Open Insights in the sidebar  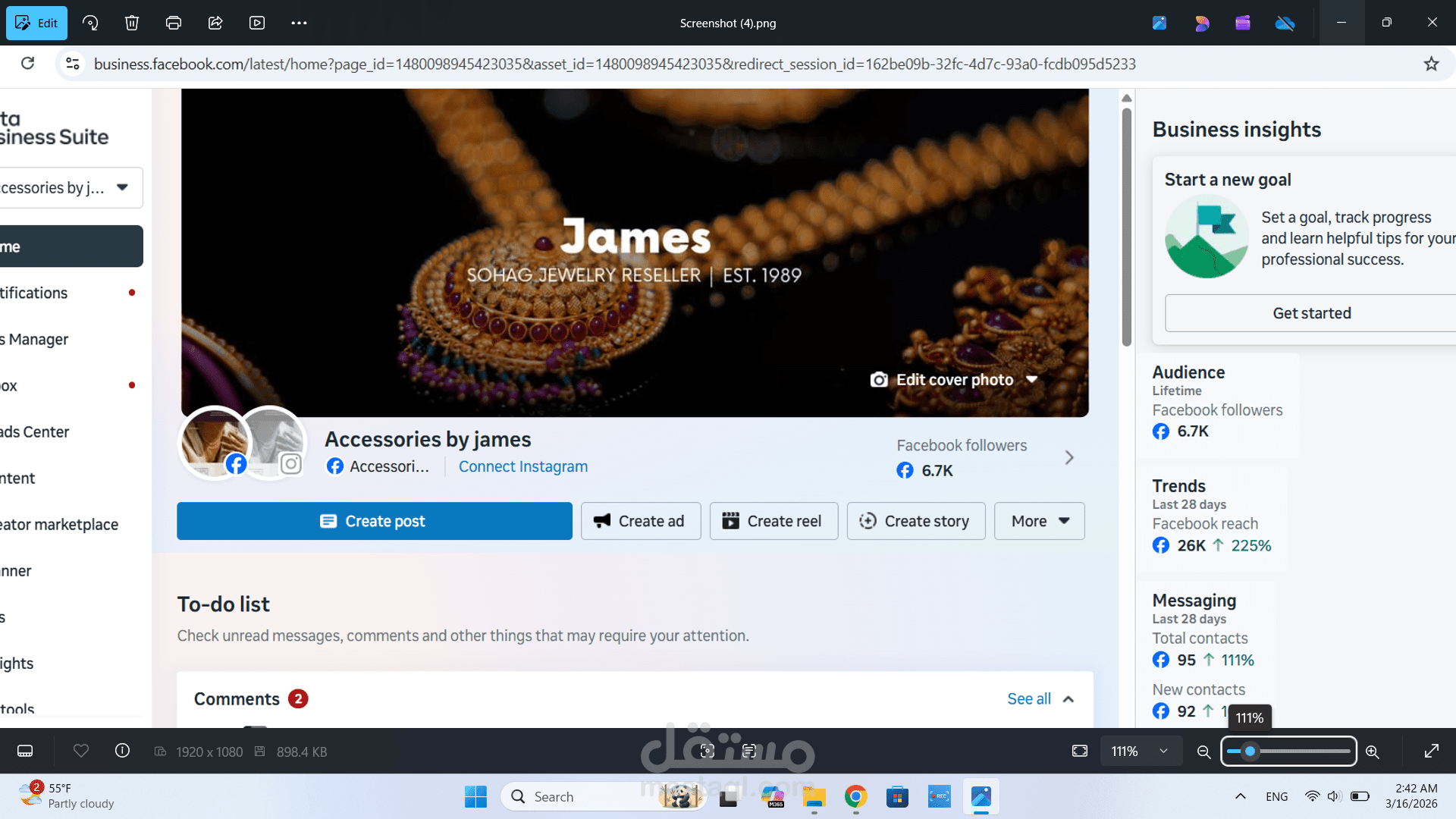[x=71, y=663]
